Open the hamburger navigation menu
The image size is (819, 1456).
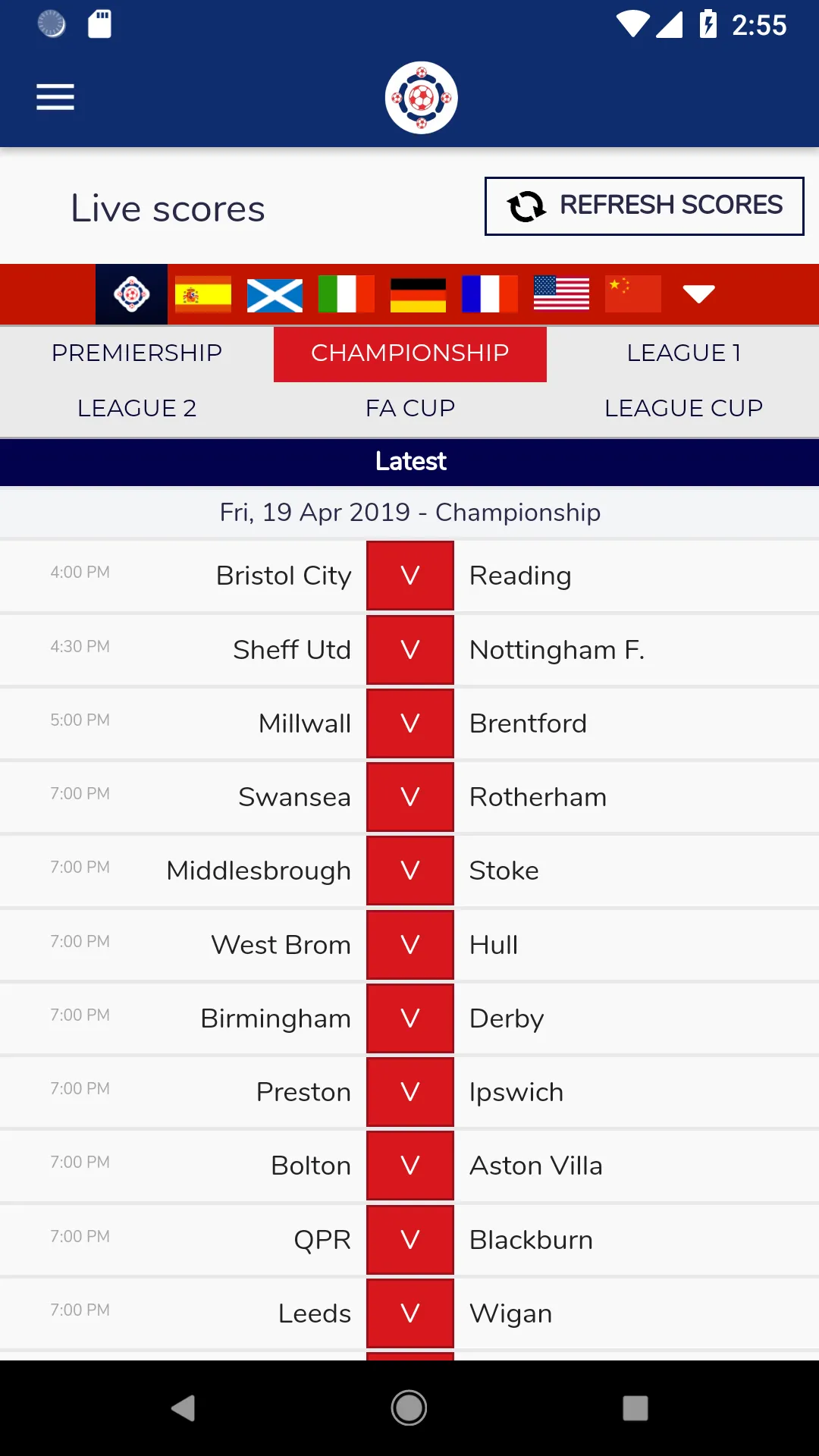(55, 97)
